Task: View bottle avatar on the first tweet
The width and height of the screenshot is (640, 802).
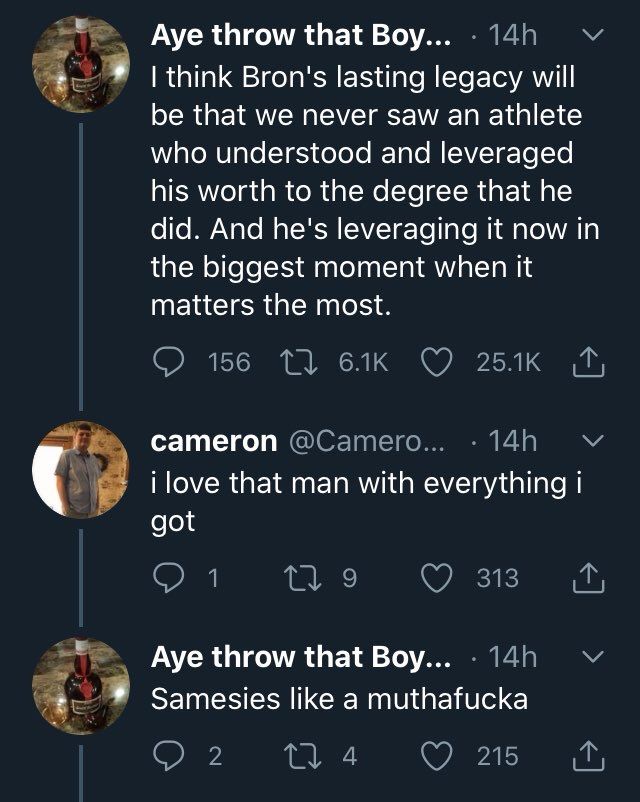Action: point(81,65)
